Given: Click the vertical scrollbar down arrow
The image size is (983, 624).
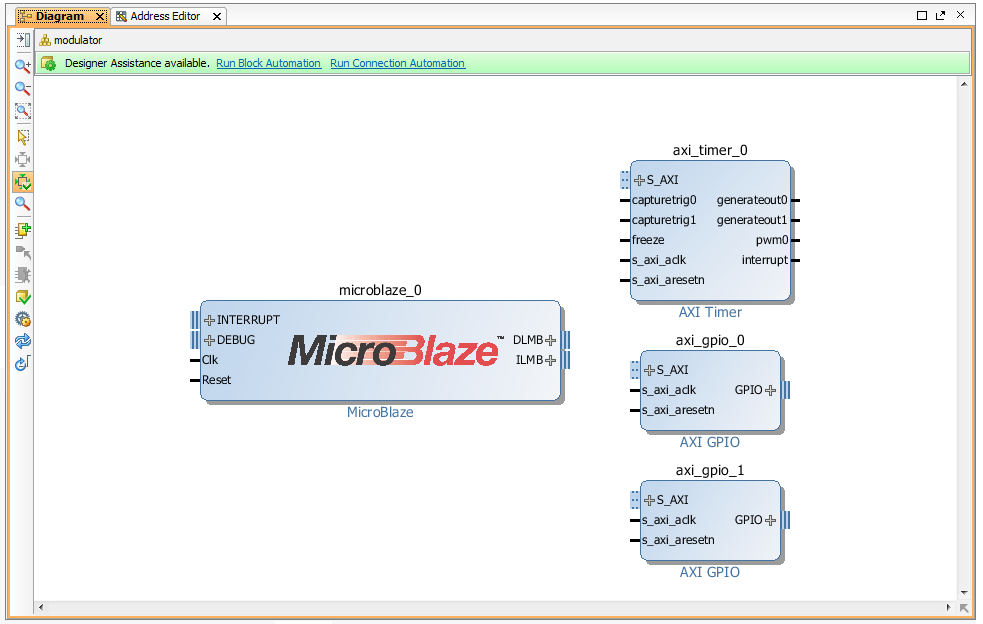Looking at the screenshot, I should click(964, 593).
